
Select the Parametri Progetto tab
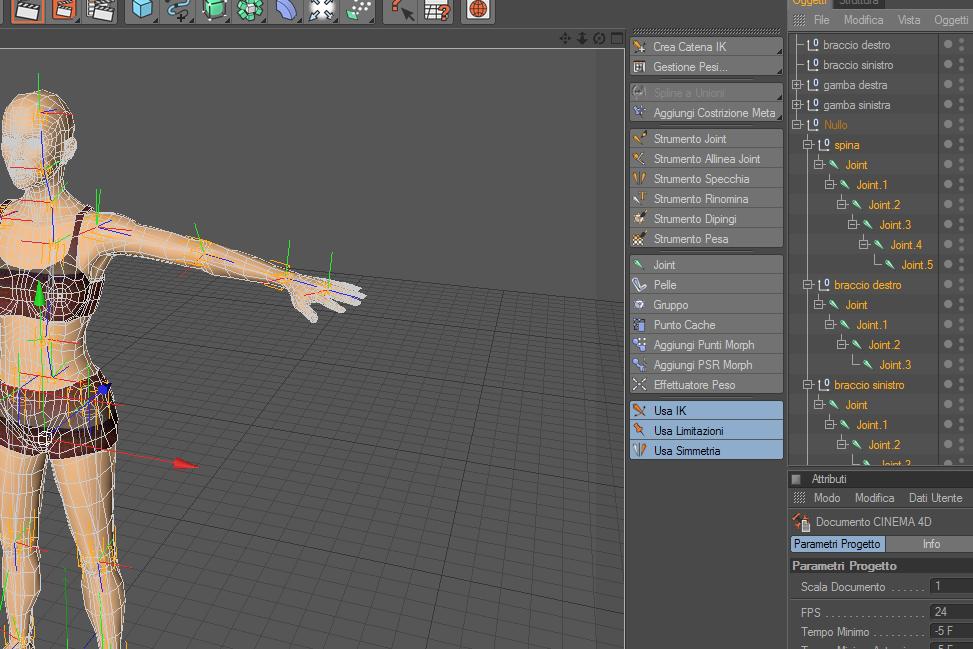click(x=837, y=544)
